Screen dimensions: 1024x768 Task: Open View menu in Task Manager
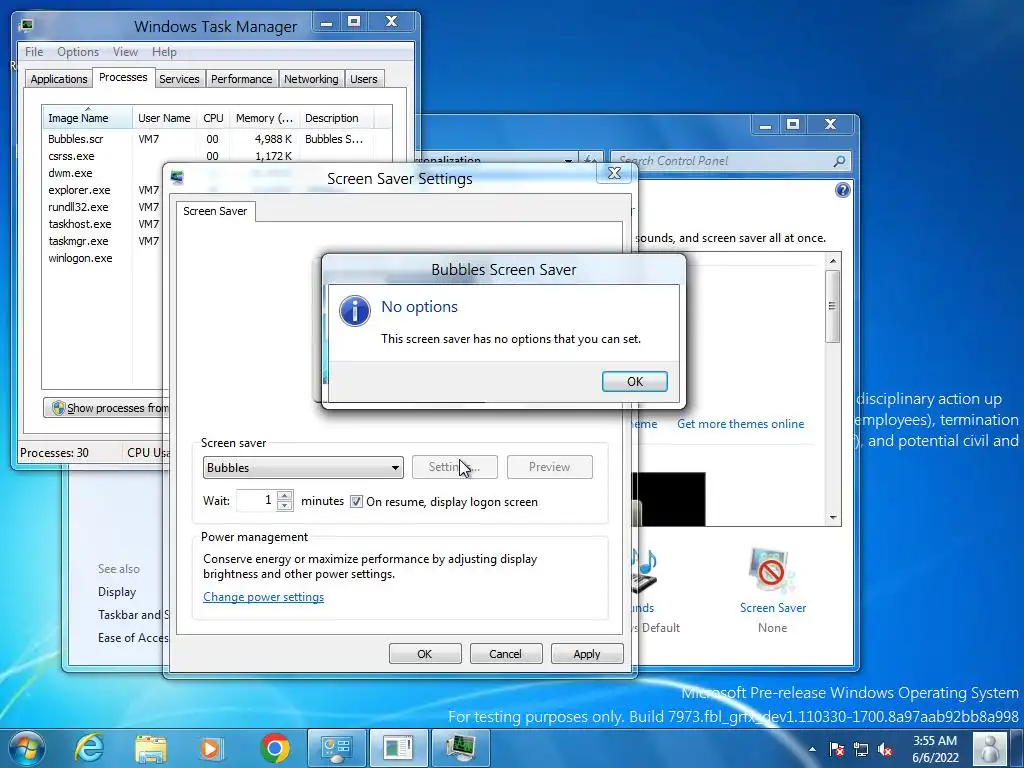click(x=125, y=52)
